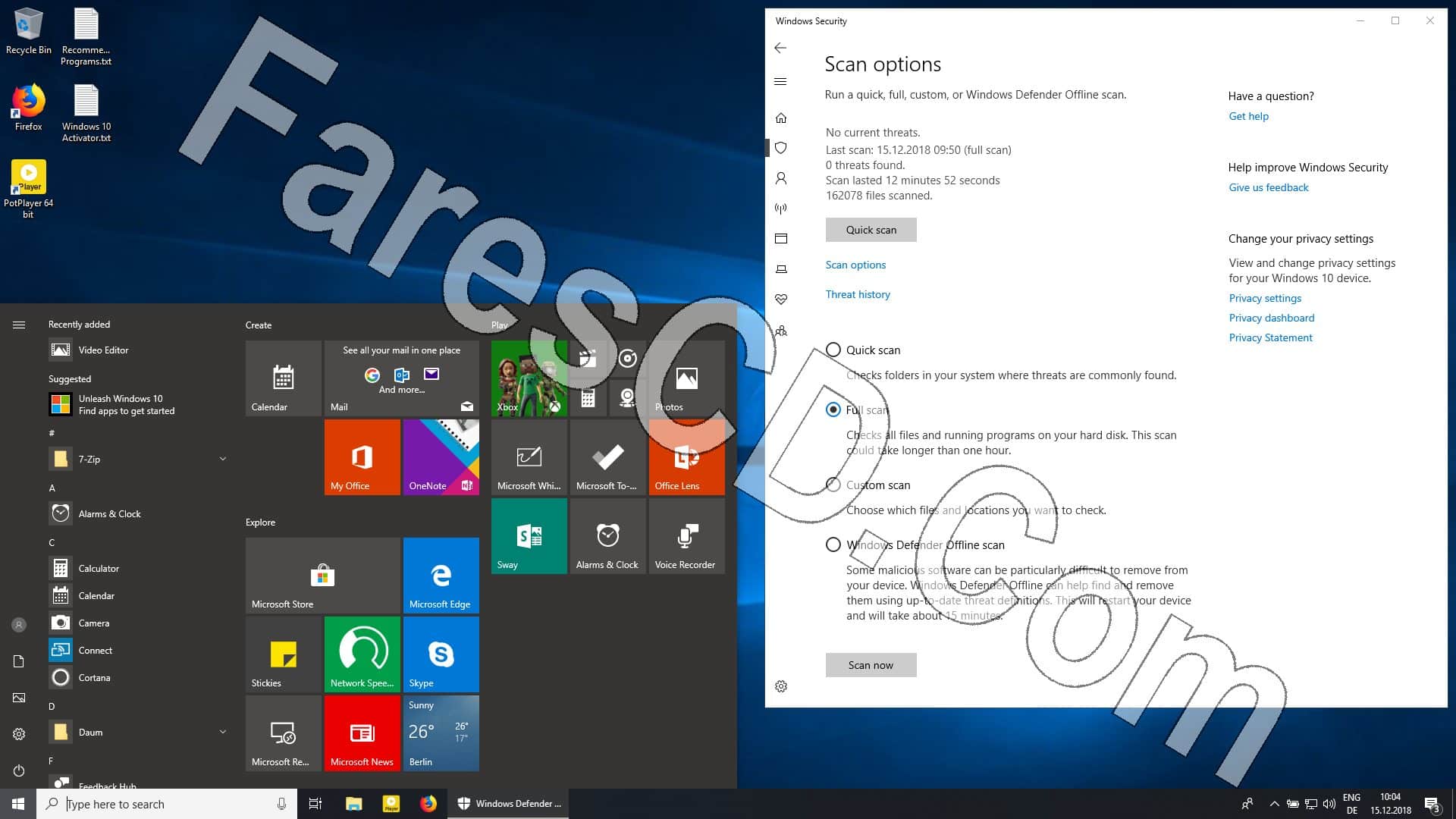Open the Xbox tile
1456x819 pixels.
click(x=529, y=378)
